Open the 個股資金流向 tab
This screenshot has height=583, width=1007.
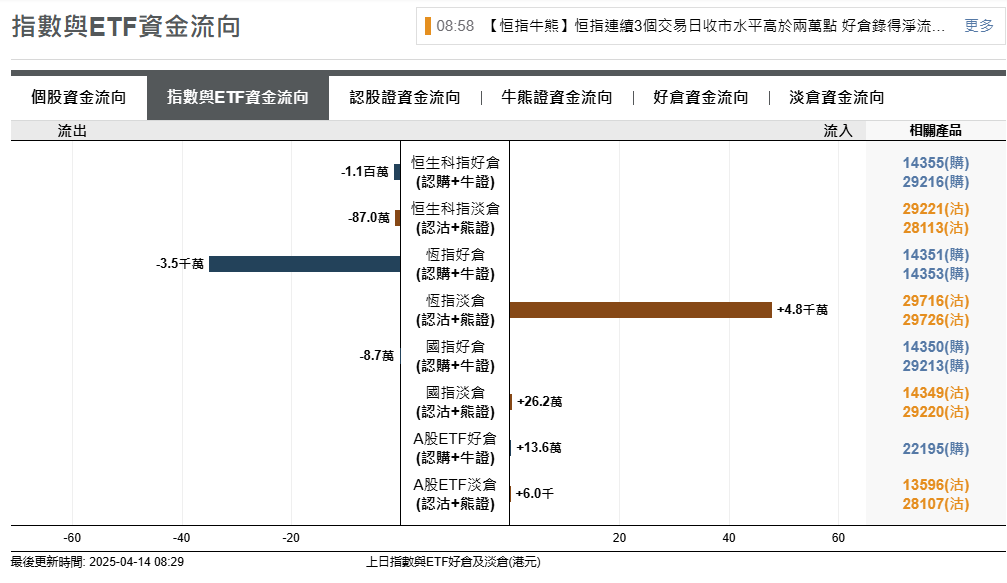tap(79, 98)
